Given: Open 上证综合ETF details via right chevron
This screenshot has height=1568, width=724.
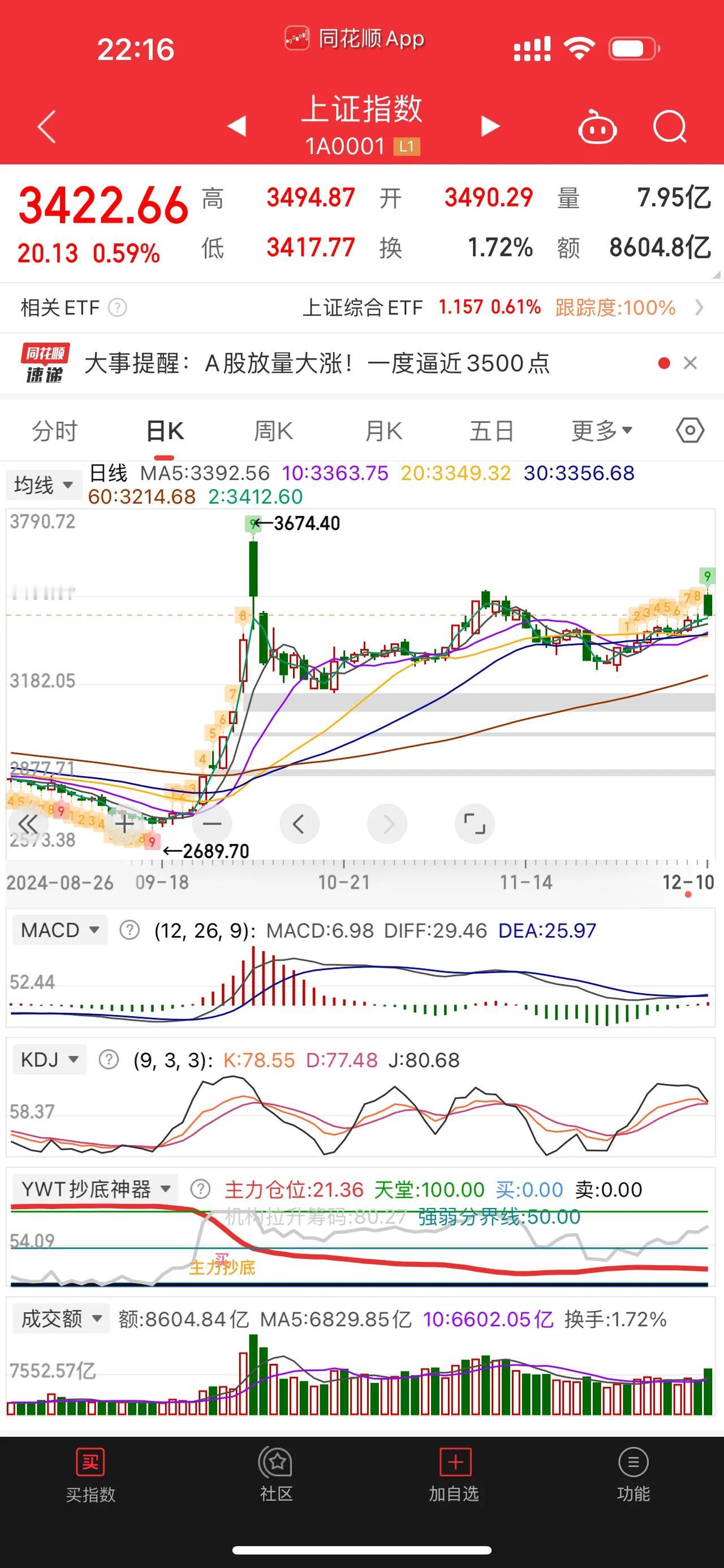Looking at the screenshot, I should click(x=700, y=307).
